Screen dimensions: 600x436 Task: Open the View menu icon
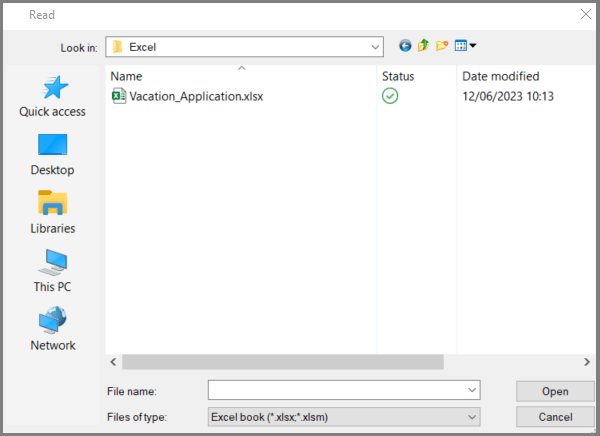coord(465,46)
